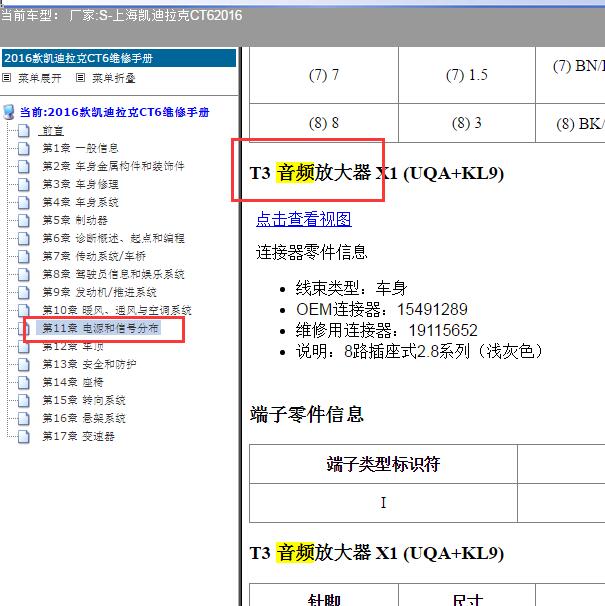Screen dimensions: 605x606
Task: Select root node 当前:2016款凯迪拉克CT6维修手册
Action: (114, 112)
